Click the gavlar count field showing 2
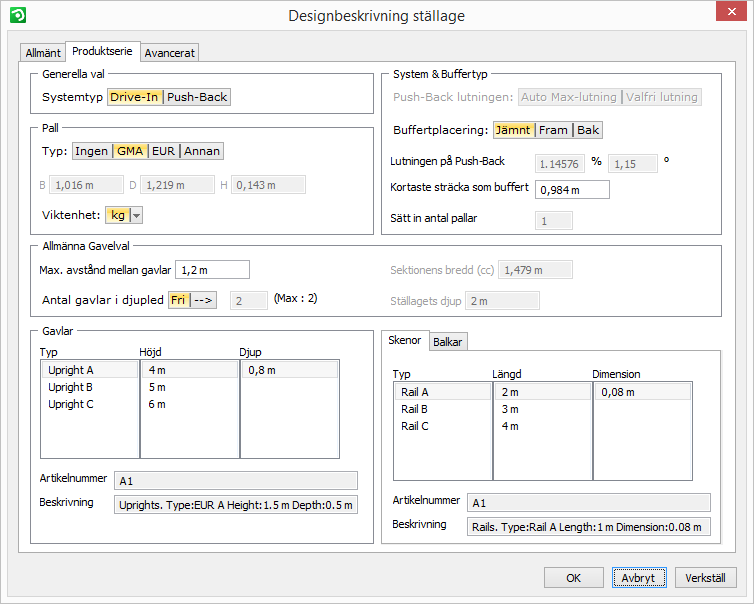Viewport: 754px width, 604px height. [x=249, y=301]
